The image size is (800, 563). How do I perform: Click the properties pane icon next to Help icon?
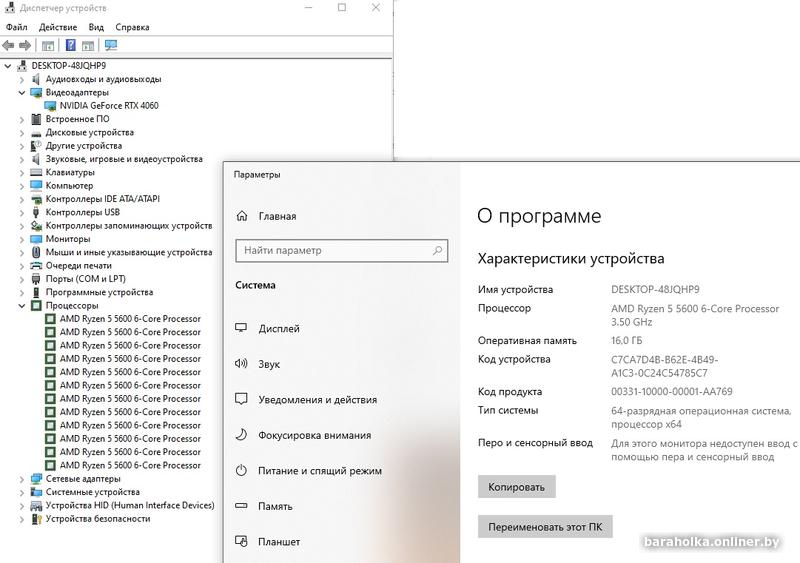88,45
